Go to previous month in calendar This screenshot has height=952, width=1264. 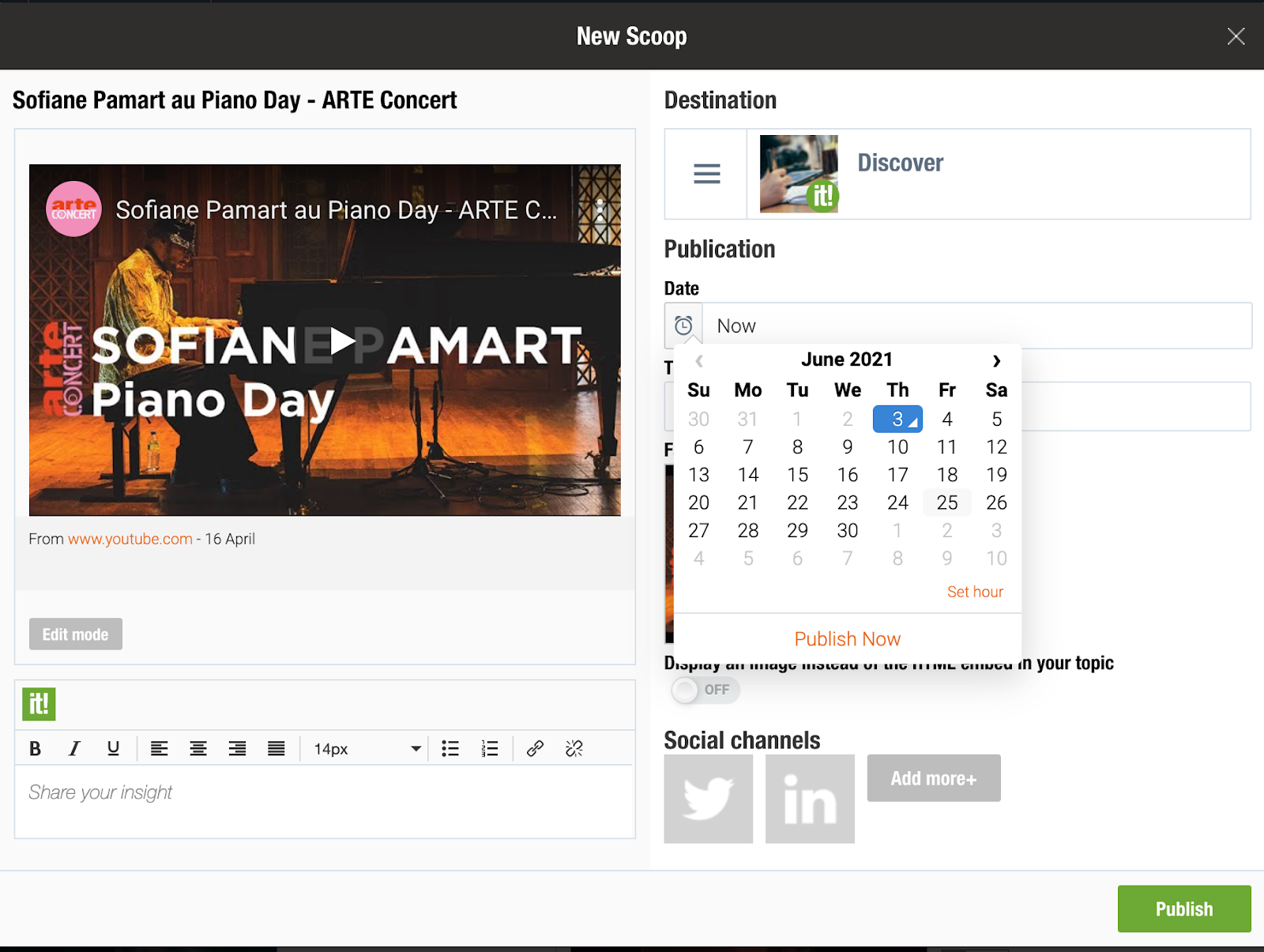(699, 361)
